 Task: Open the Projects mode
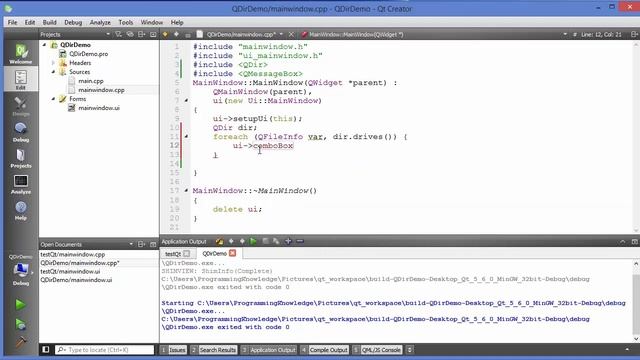(x=20, y=158)
